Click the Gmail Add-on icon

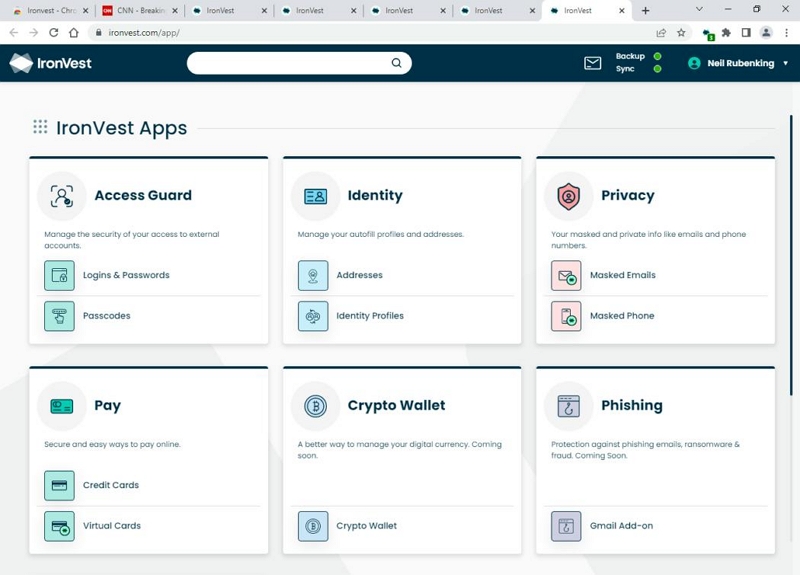click(x=566, y=526)
